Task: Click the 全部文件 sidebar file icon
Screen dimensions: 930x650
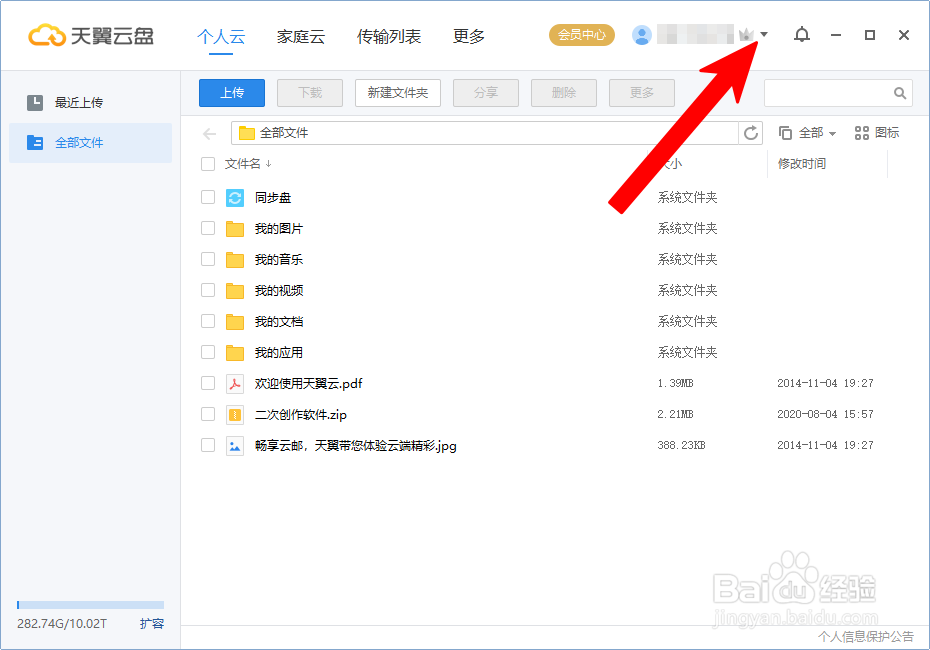Action: [35, 142]
